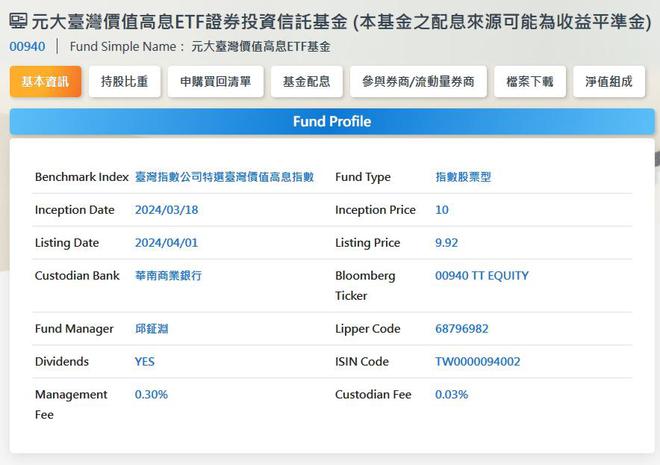Click the Fund Type label
This screenshot has height=465, width=660.
pyautogui.click(x=363, y=177)
